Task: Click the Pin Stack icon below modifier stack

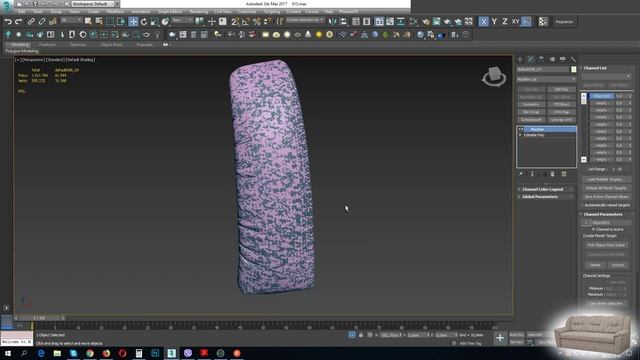Action: pos(521,174)
